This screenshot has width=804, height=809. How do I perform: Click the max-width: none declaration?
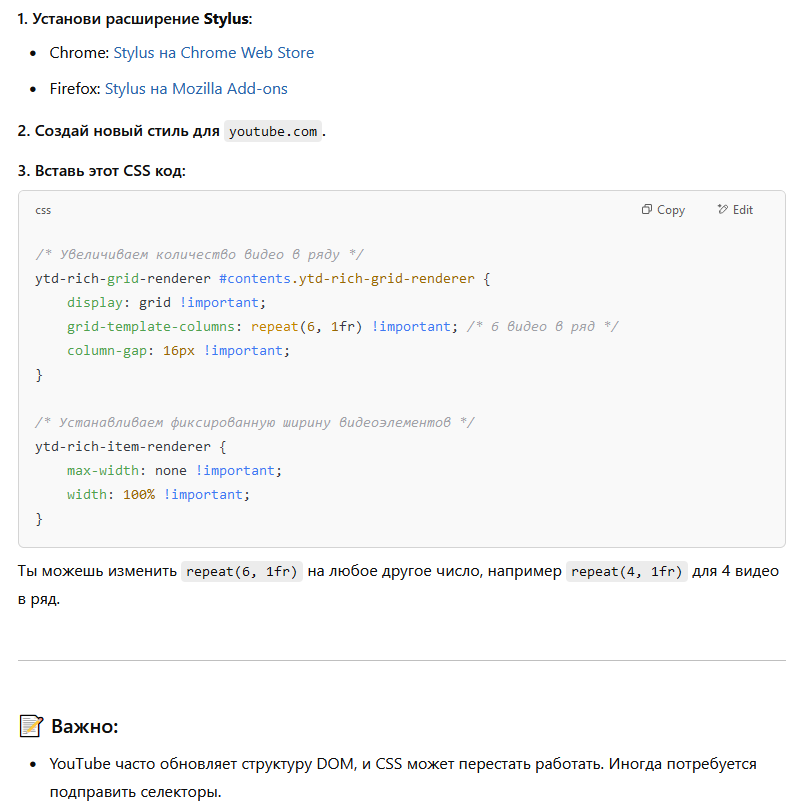[174, 471]
